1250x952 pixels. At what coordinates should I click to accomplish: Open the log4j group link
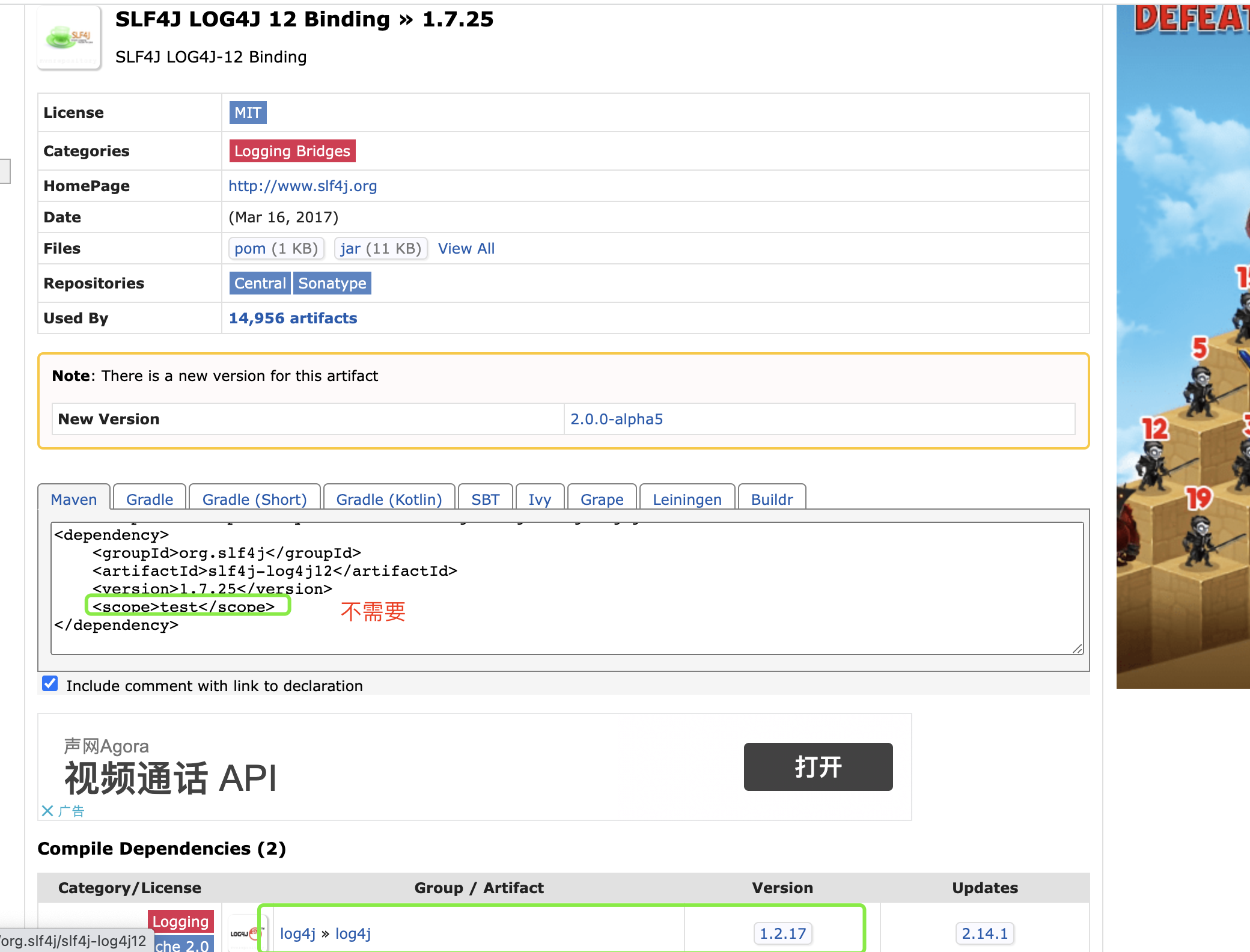pos(297,933)
